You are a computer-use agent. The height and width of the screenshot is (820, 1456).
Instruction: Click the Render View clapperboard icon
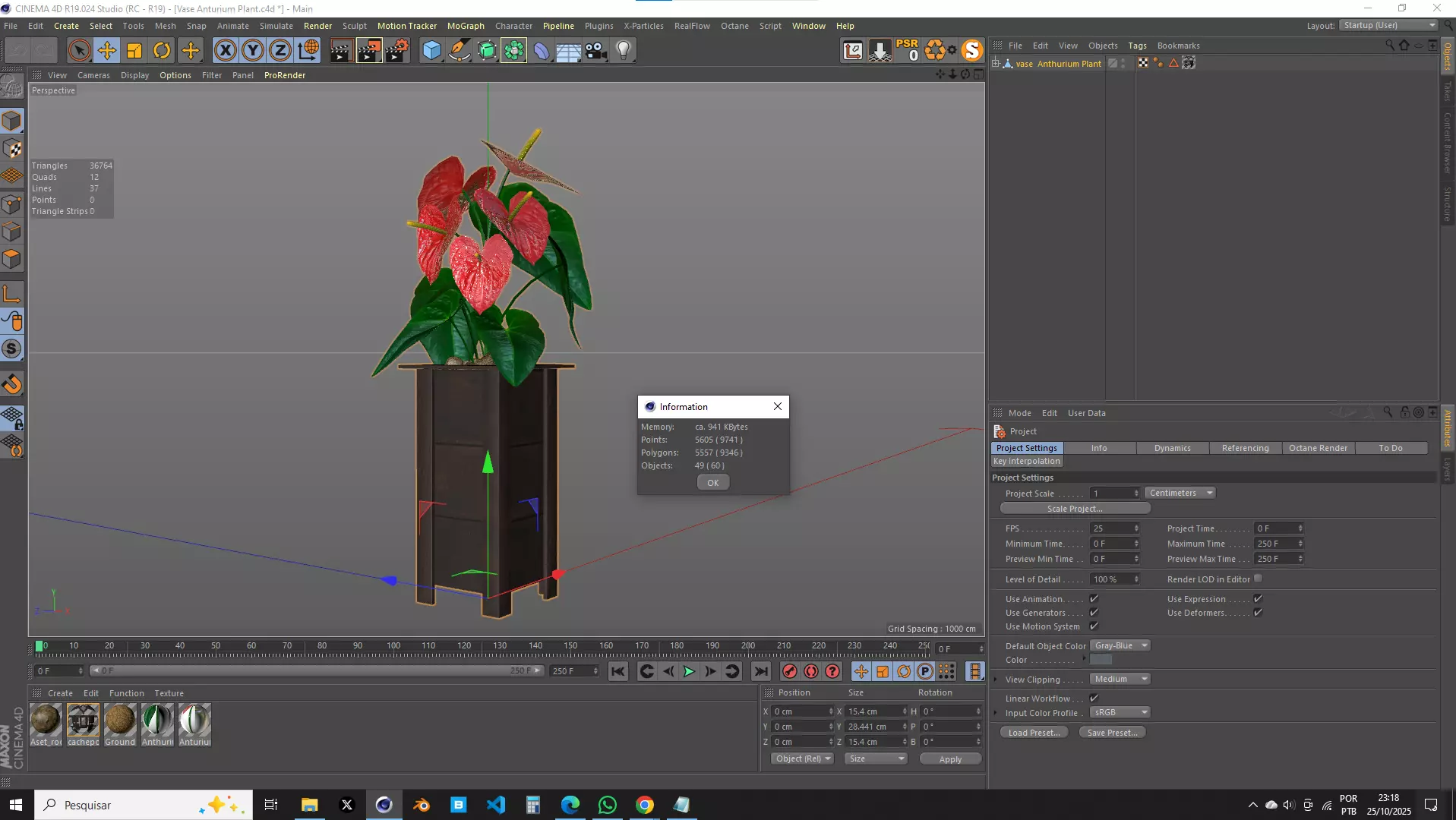click(341, 51)
